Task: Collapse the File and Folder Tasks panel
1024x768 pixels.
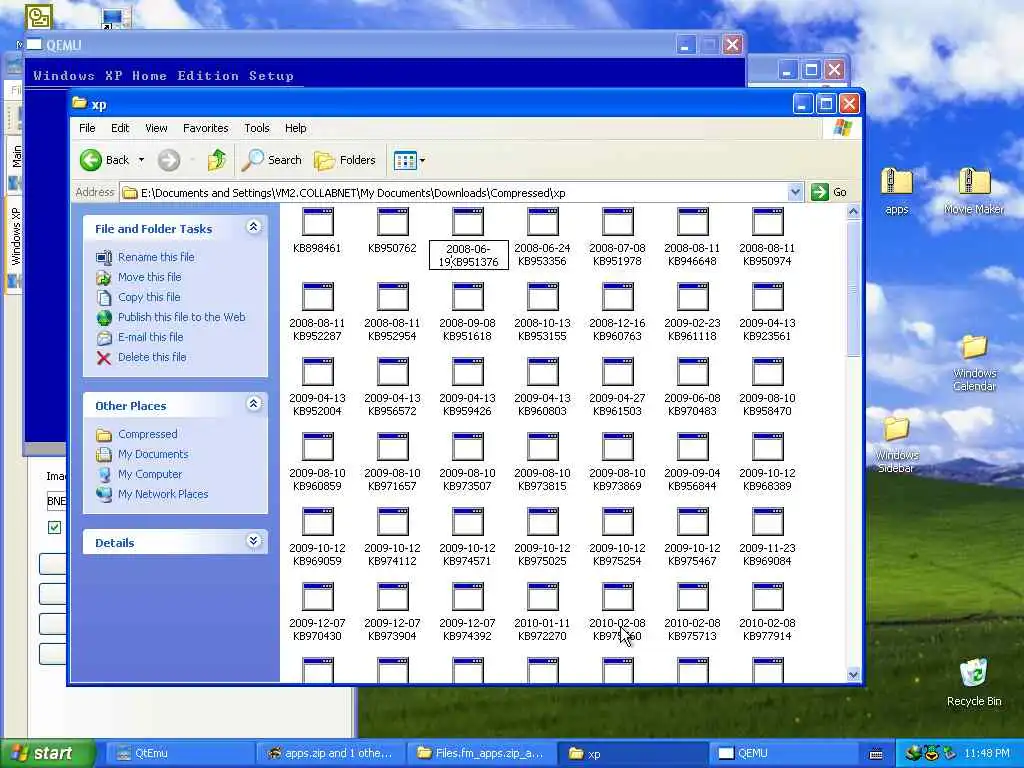Action: 253,227
